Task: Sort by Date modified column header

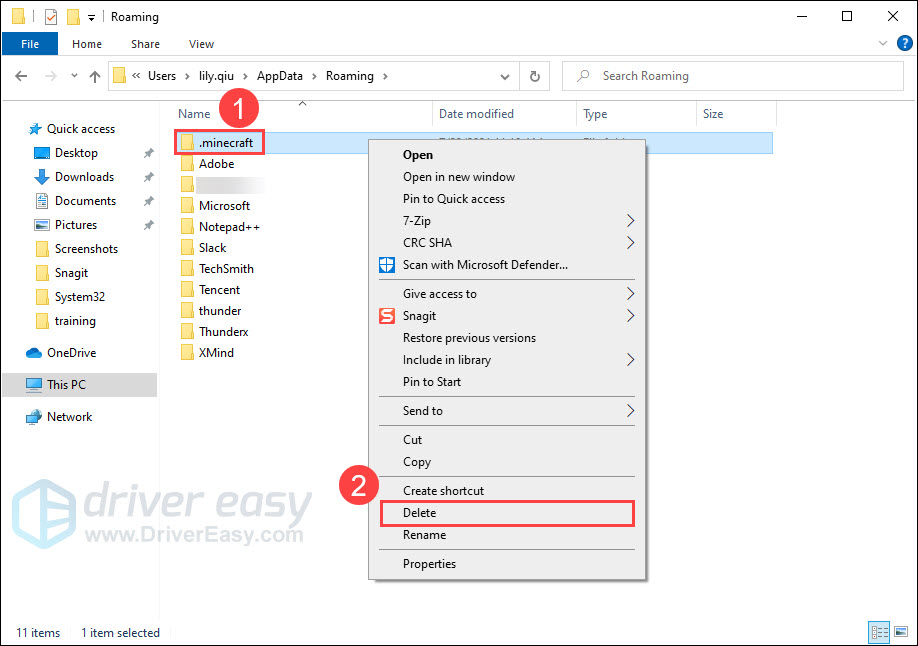Action: pos(476,114)
